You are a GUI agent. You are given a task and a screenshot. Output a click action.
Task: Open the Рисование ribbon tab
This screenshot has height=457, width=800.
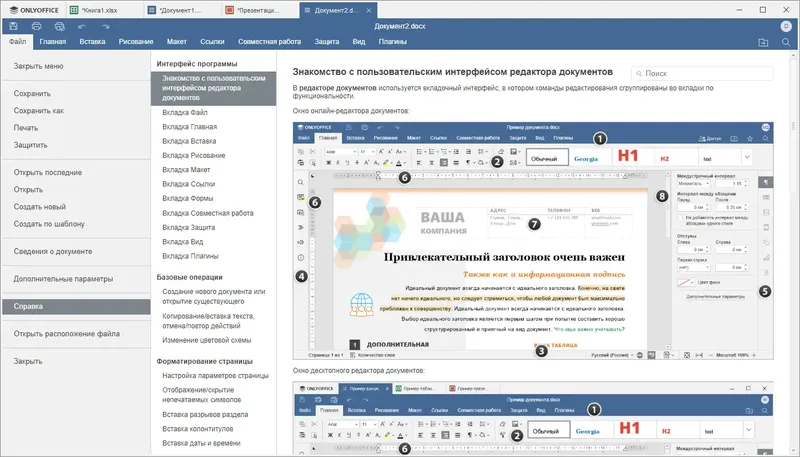pyautogui.click(x=136, y=42)
